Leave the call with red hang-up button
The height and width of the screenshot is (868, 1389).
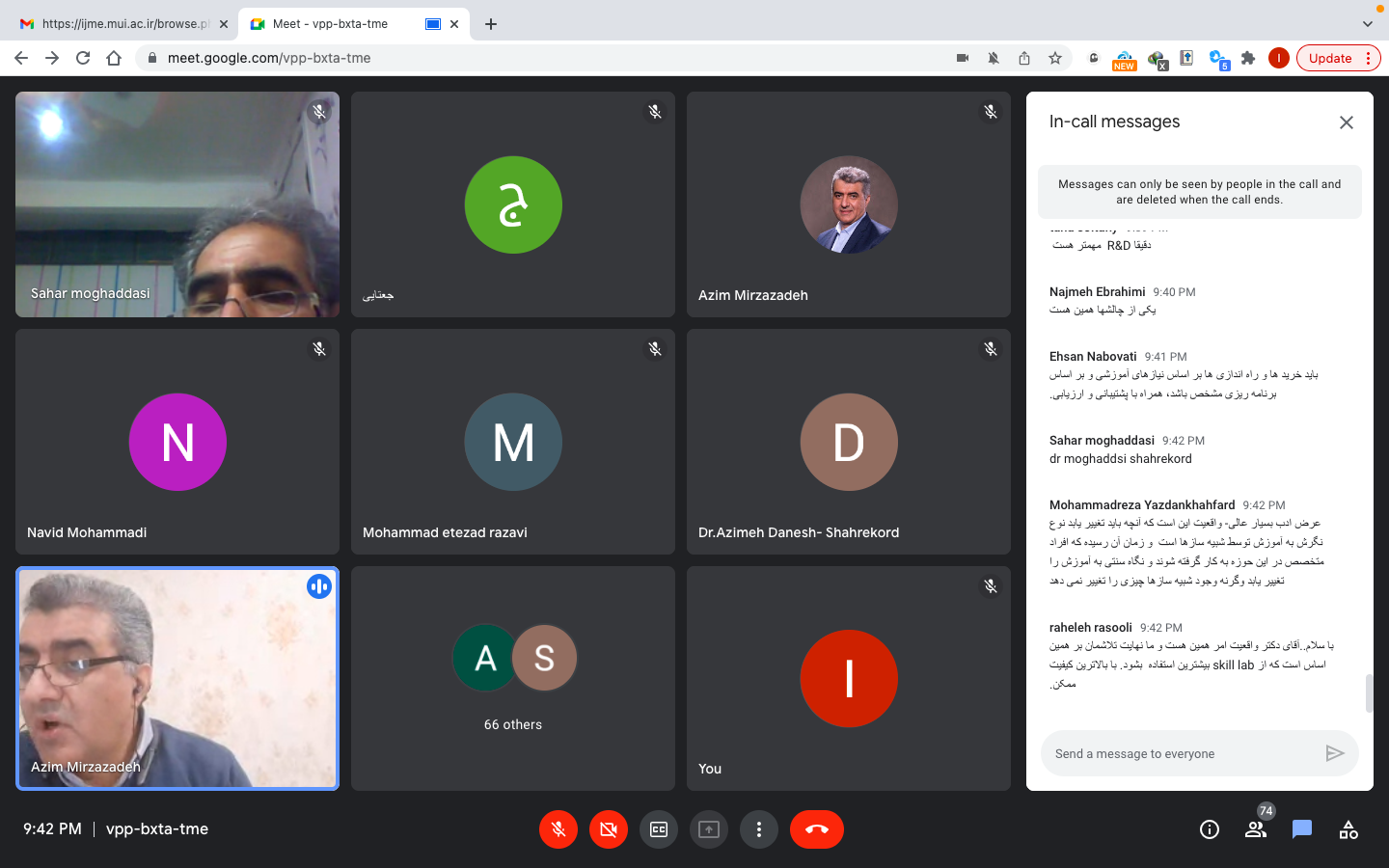click(x=816, y=829)
